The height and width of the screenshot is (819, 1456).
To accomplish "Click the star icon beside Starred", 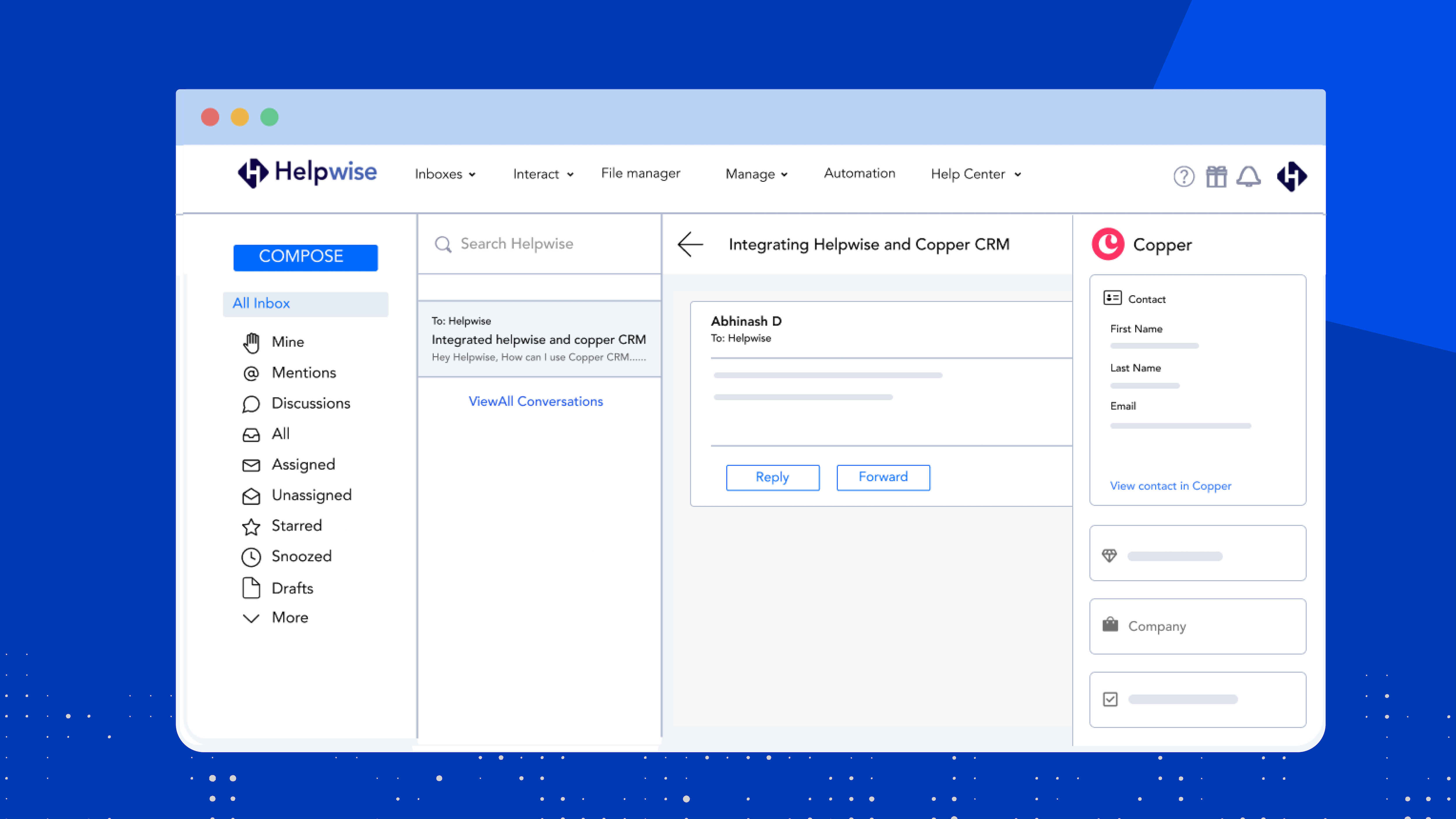I will coord(251,527).
